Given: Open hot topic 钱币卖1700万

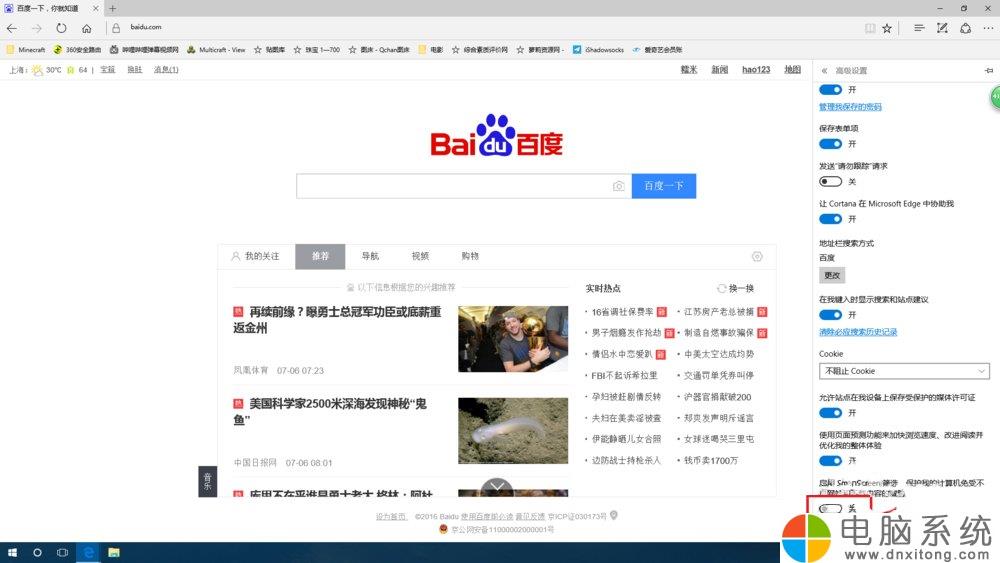Looking at the screenshot, I should click(x=710, y=460).
